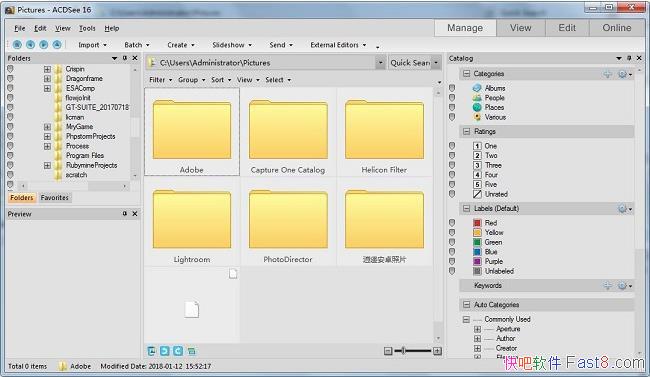Switch to View mode tab
This screenshot has height=377, width=650.
click(521, 28)
